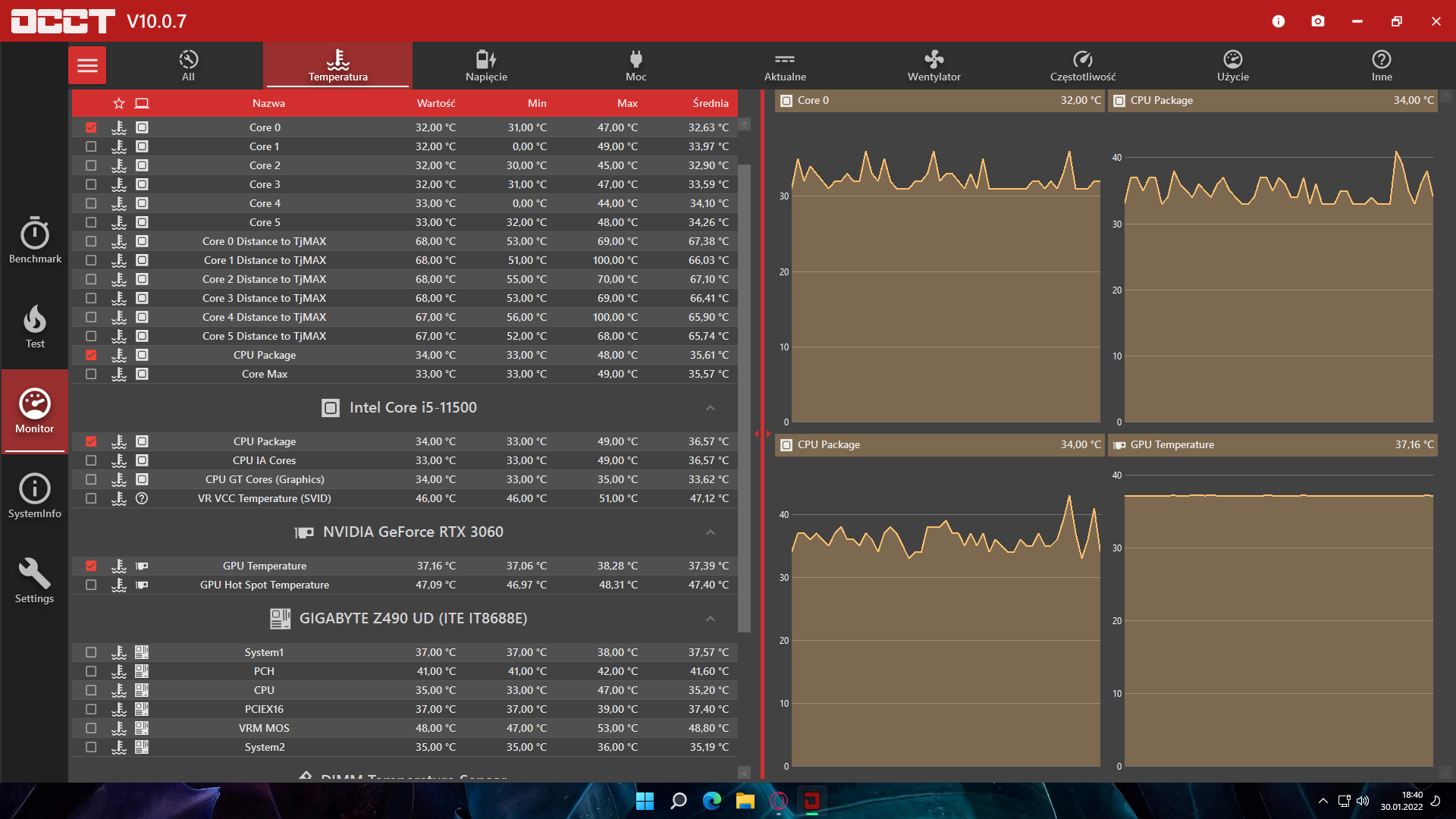Switch to the Napięcie tab
1456x819 pixels.
(486, 65)
